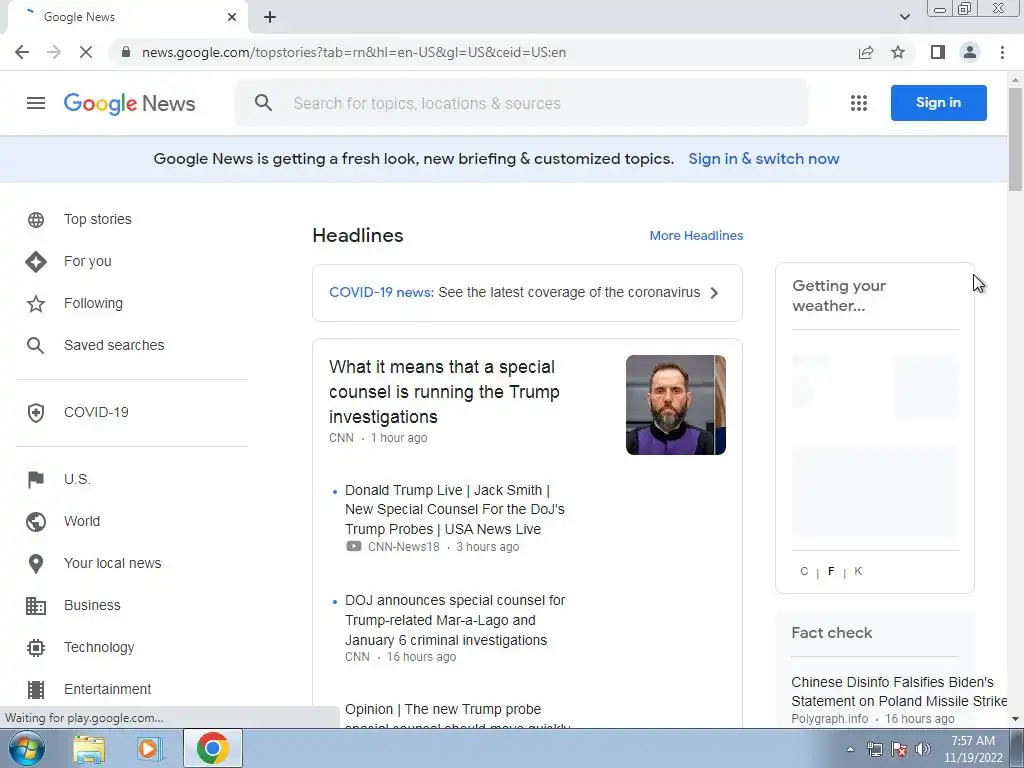Image resolution: width=1024 pixels, height=768 pixels.
Task: Open the browser side panel
Action: click(x=938, y=52)
